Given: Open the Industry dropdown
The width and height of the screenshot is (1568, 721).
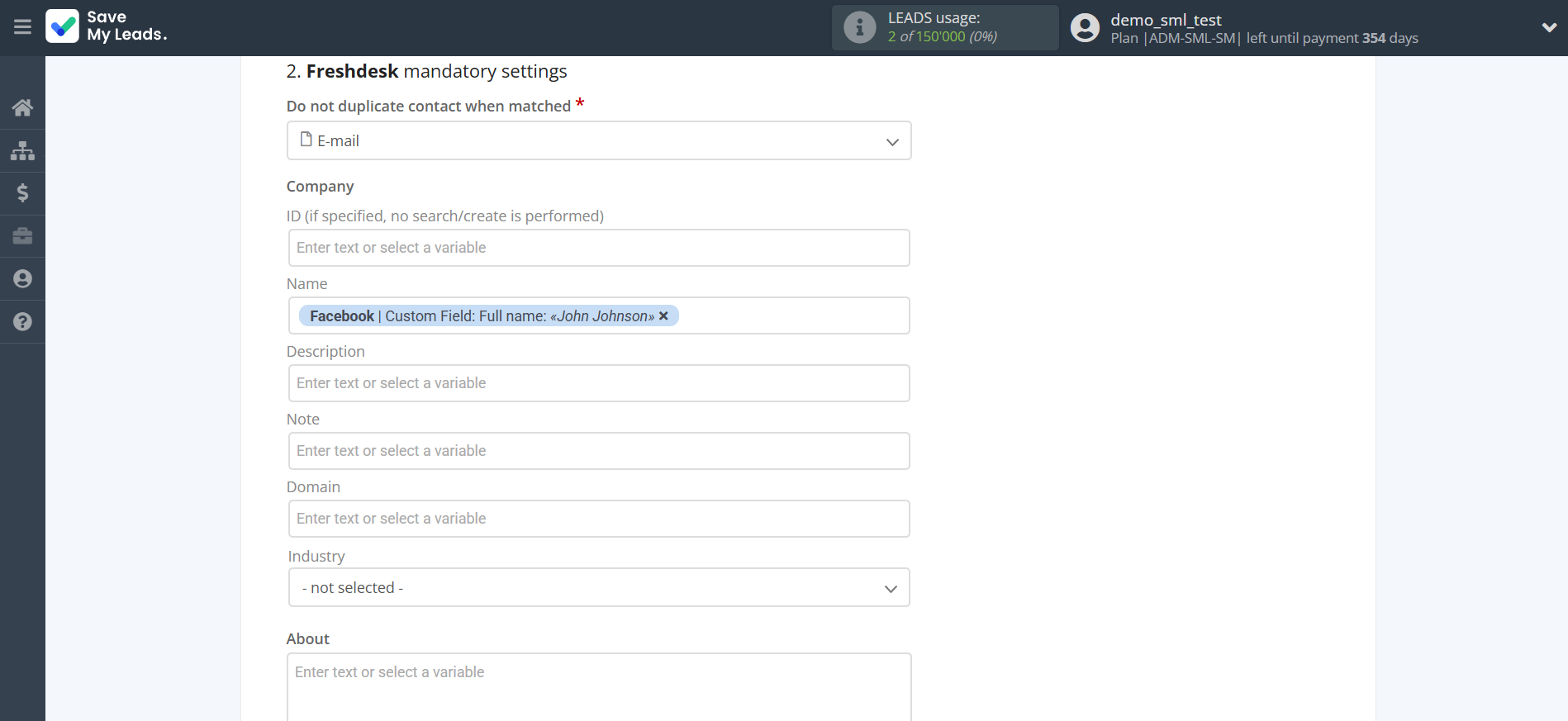Looking at the screenshot, I should coord(598,588).
